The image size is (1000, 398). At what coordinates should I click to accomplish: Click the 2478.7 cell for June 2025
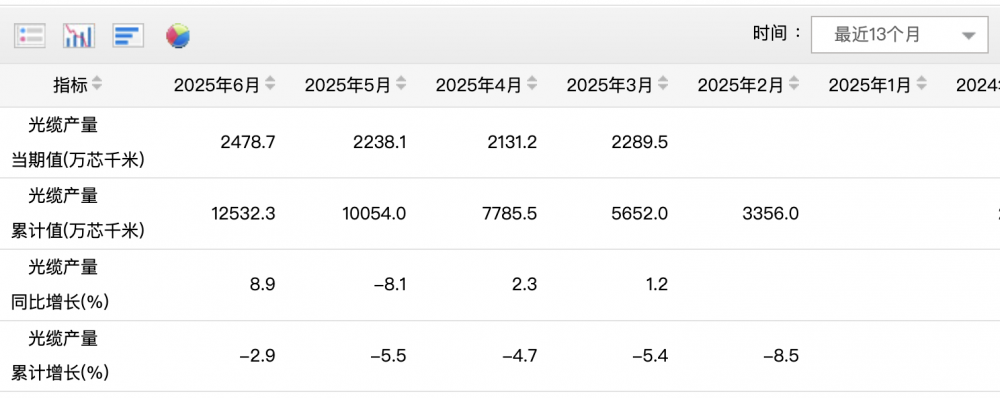(x=247, y=142)
